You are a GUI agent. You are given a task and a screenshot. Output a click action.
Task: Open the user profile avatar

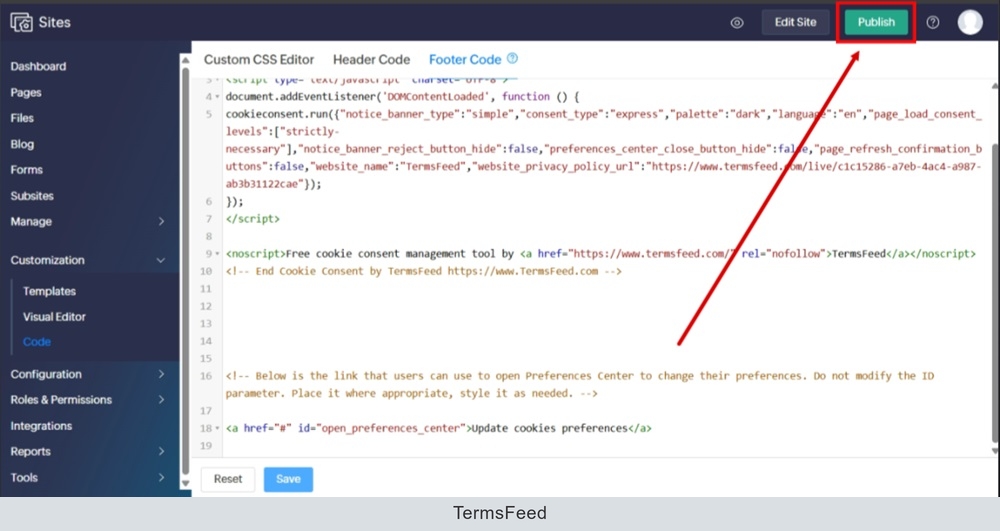click(969, 22)
